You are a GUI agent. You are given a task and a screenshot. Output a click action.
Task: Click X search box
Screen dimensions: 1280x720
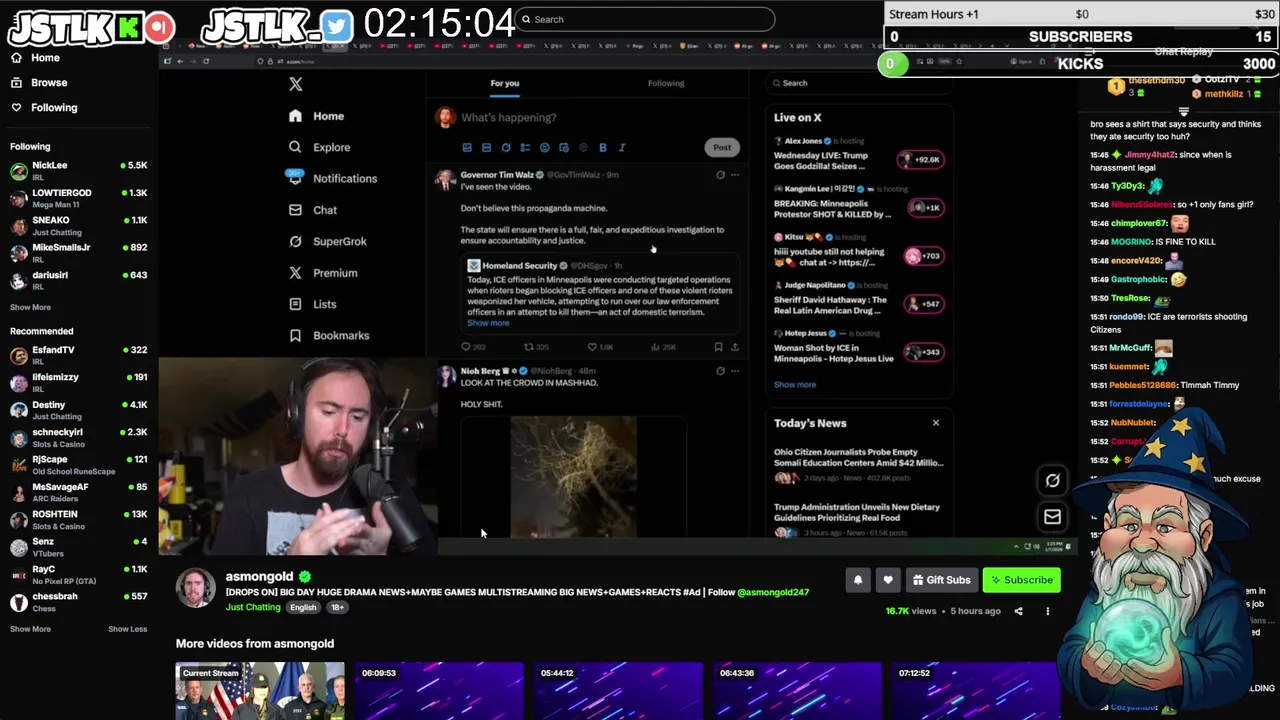[x=858, y=83]
